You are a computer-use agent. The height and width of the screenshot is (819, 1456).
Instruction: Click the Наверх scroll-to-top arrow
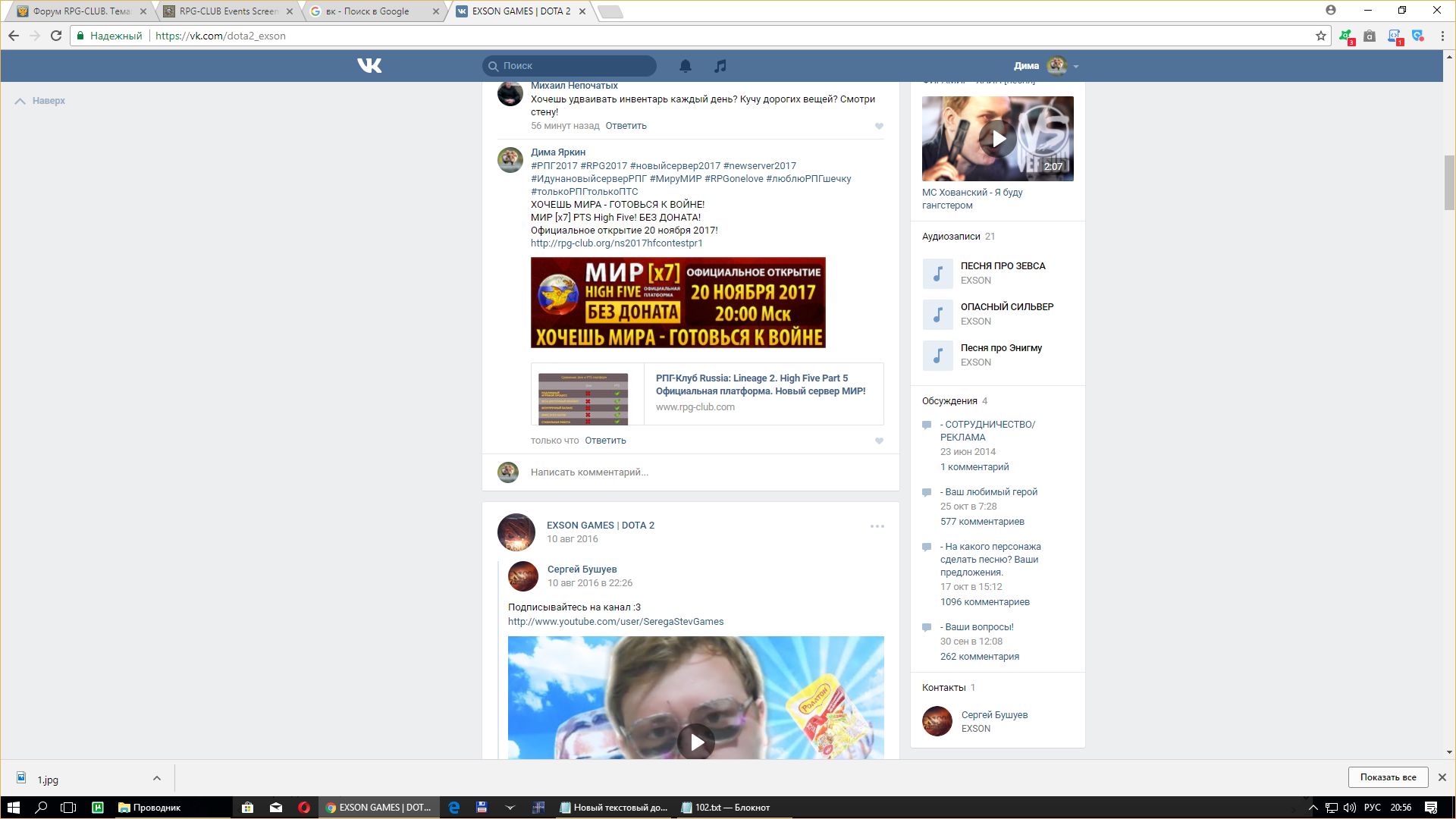tap(20, 101)
